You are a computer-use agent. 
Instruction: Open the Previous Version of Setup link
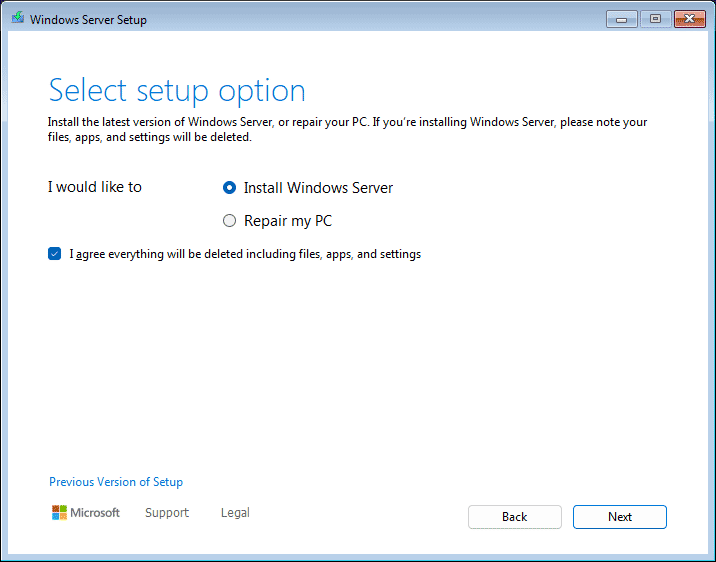pyautogui.click(x=116, y=482)
